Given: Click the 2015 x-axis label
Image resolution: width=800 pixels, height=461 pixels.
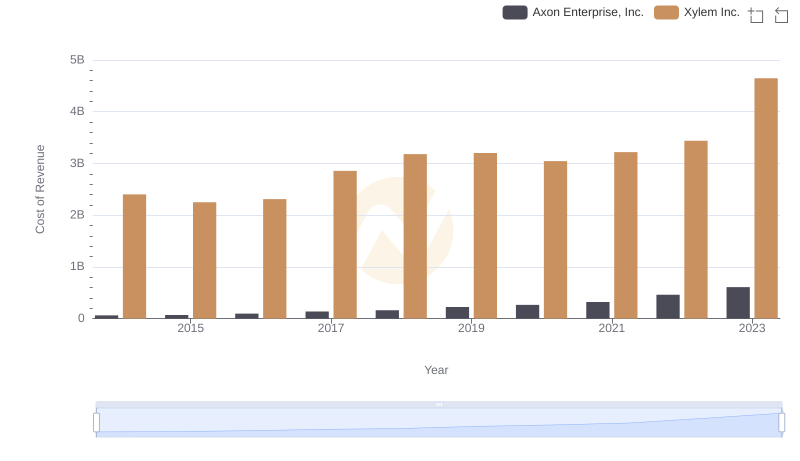Looking at the screenshot, I should point(190,328).
